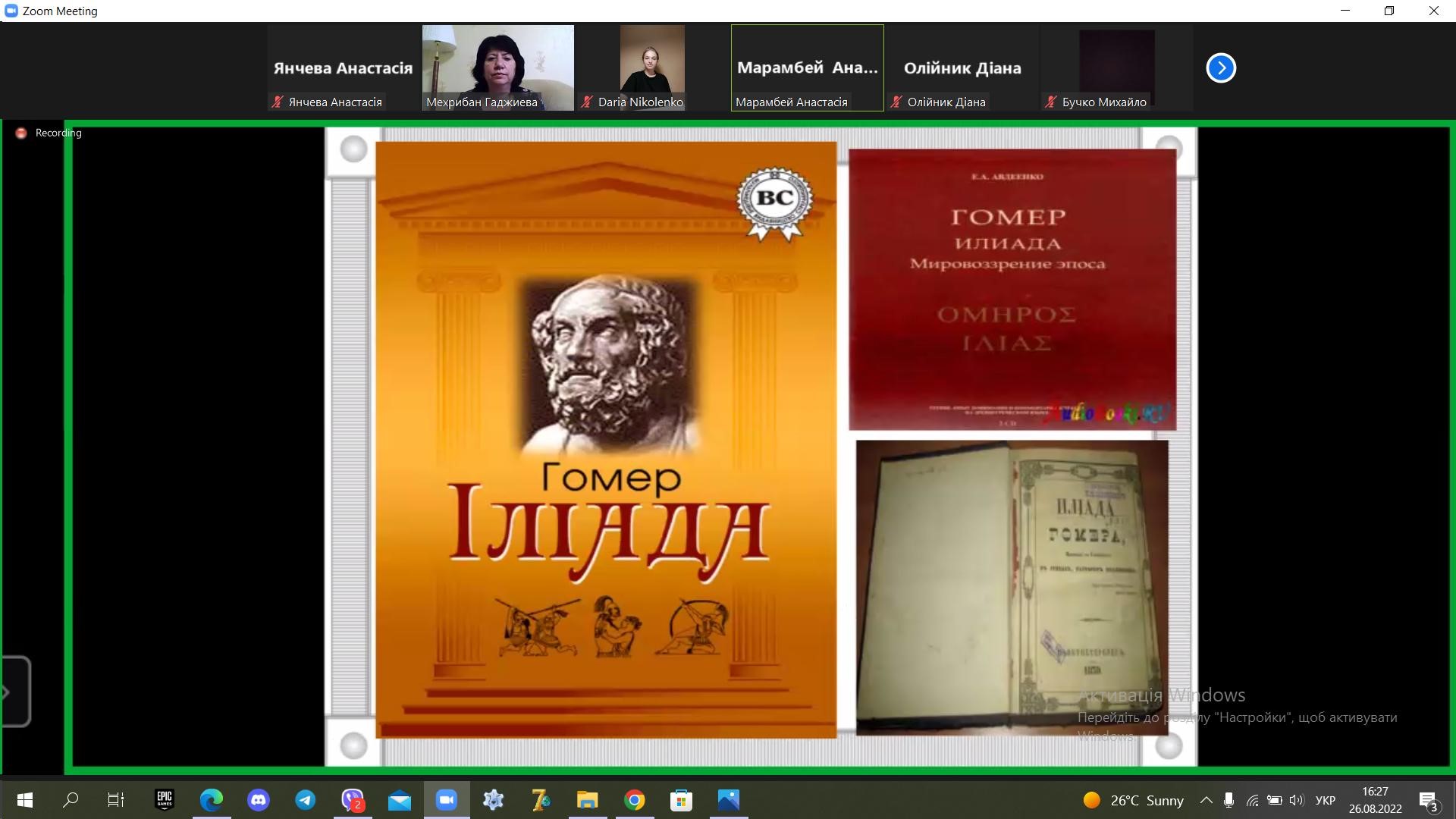
Task: Open Telegram from the taskbar
Action: (x=306, y=799)
